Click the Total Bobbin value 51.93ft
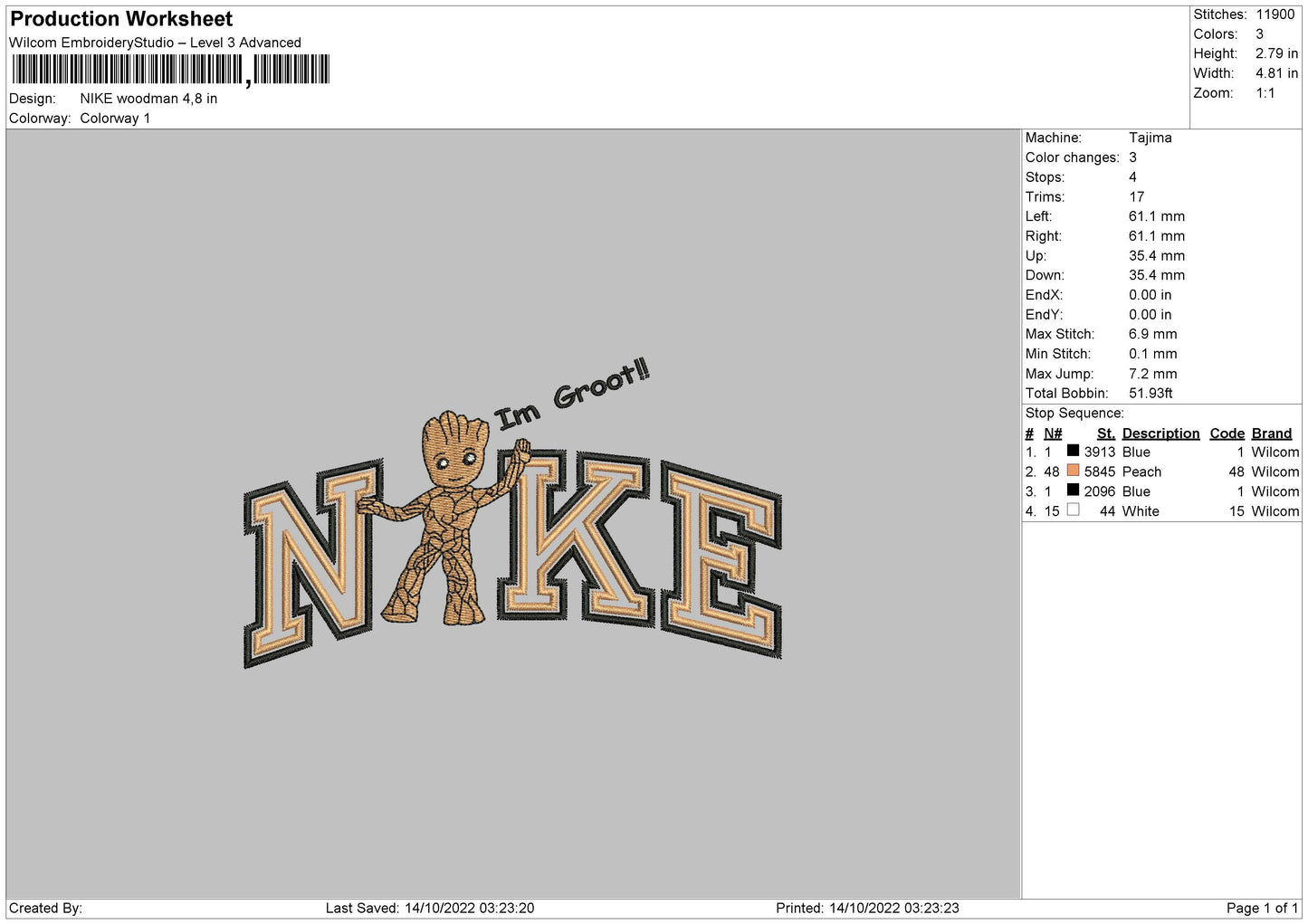 pos(1150,394)
